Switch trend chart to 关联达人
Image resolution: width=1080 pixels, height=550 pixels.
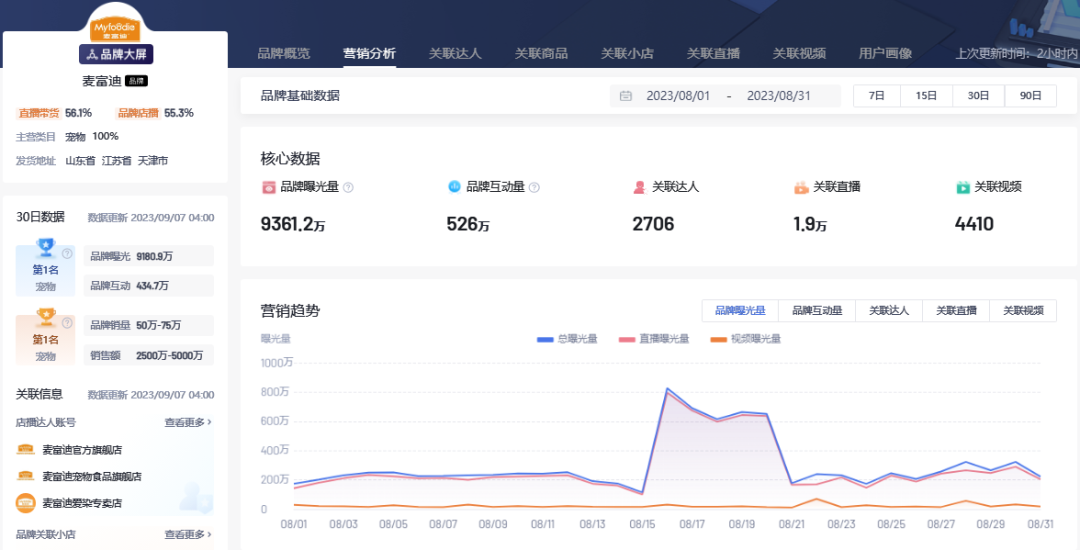[x=889, y=310]
